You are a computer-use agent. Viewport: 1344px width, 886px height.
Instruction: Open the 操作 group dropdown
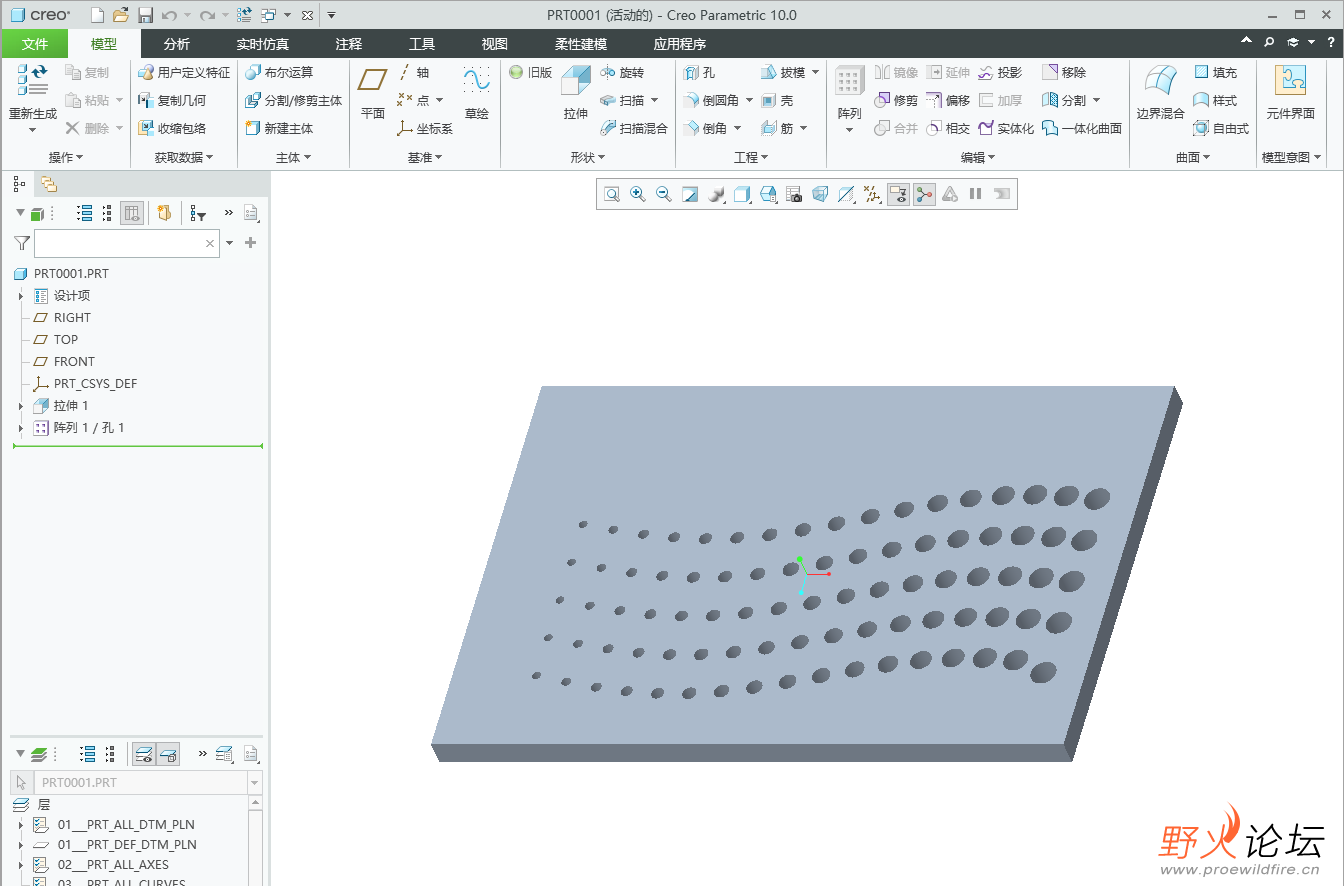point(66,157)
